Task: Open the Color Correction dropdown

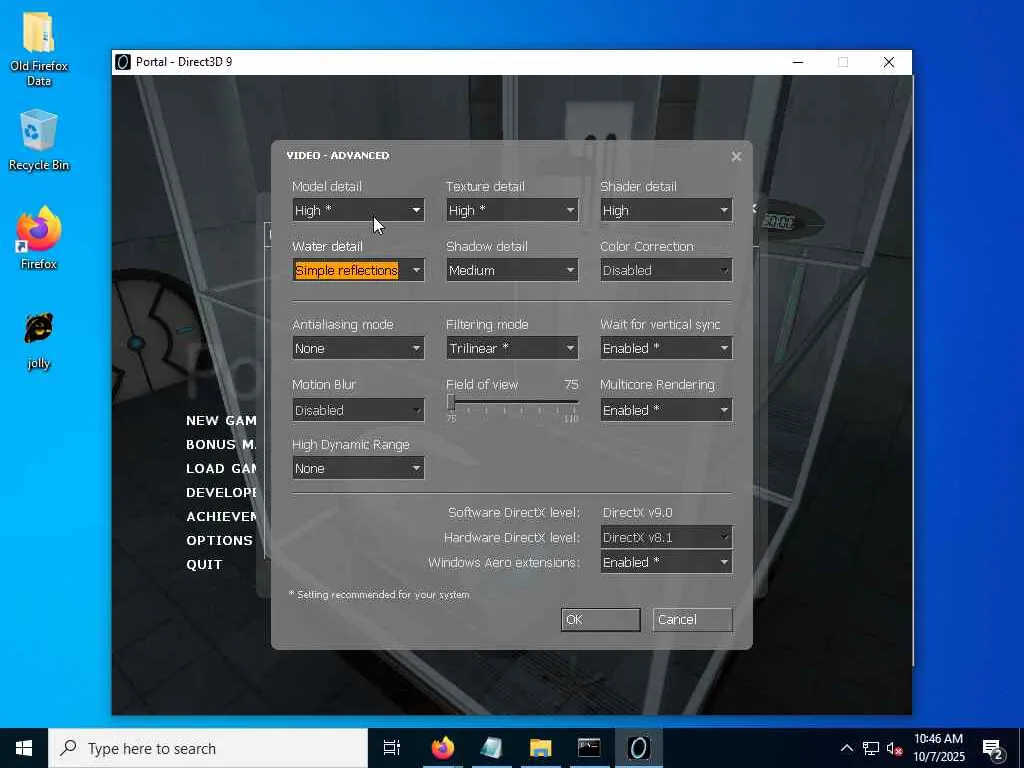Action: point(666,270)
